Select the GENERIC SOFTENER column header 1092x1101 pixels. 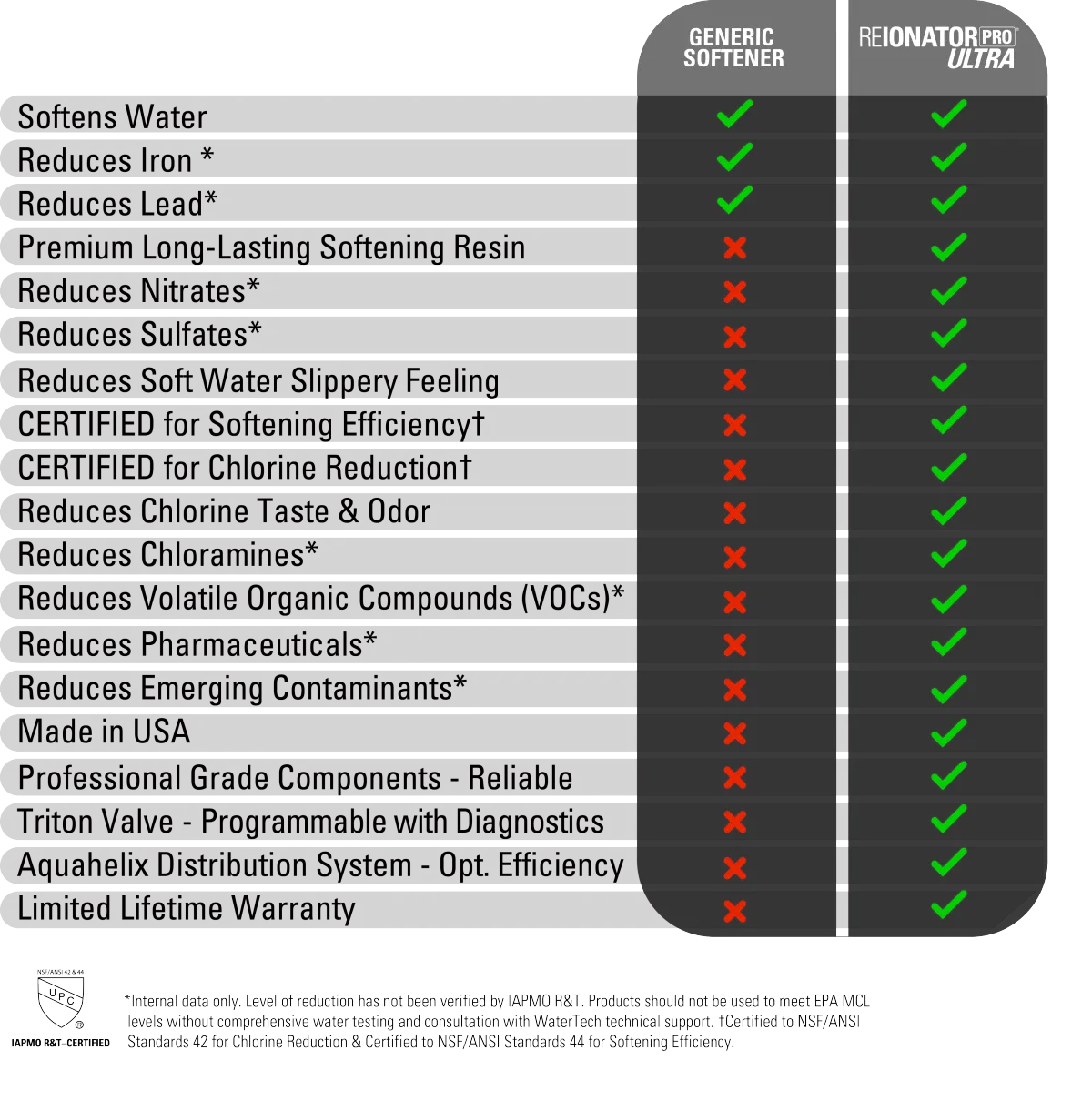[x=733, y=48]
